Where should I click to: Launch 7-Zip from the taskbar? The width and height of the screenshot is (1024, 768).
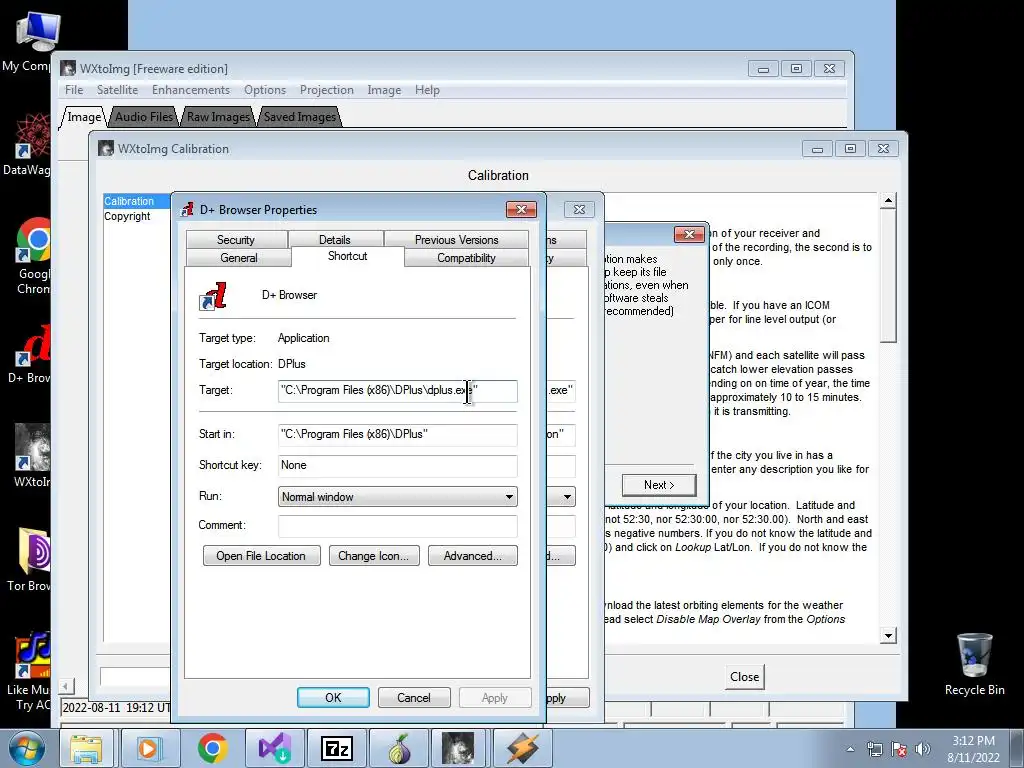[336, 748]
